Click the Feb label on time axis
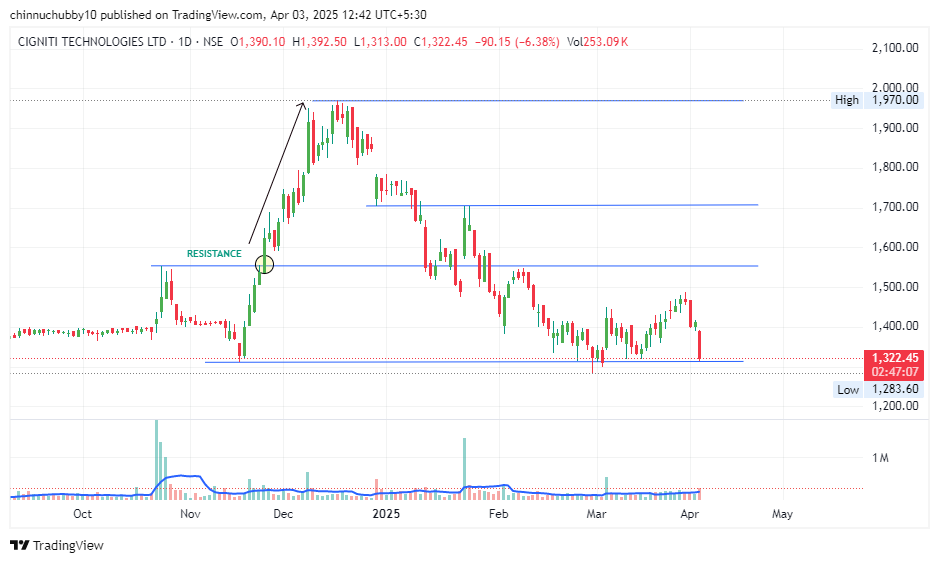Screen dimensions: 939x563 498,514
